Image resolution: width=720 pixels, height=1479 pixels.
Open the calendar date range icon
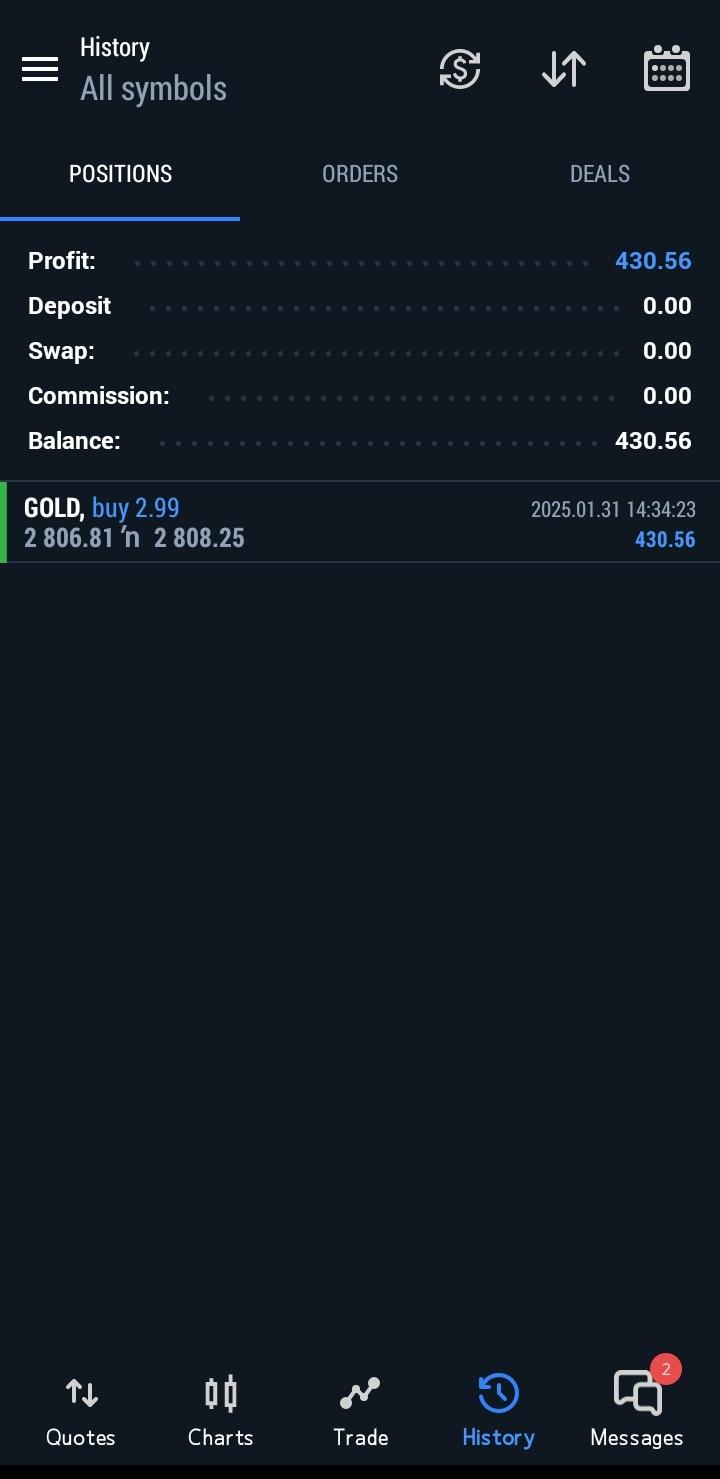667,69
